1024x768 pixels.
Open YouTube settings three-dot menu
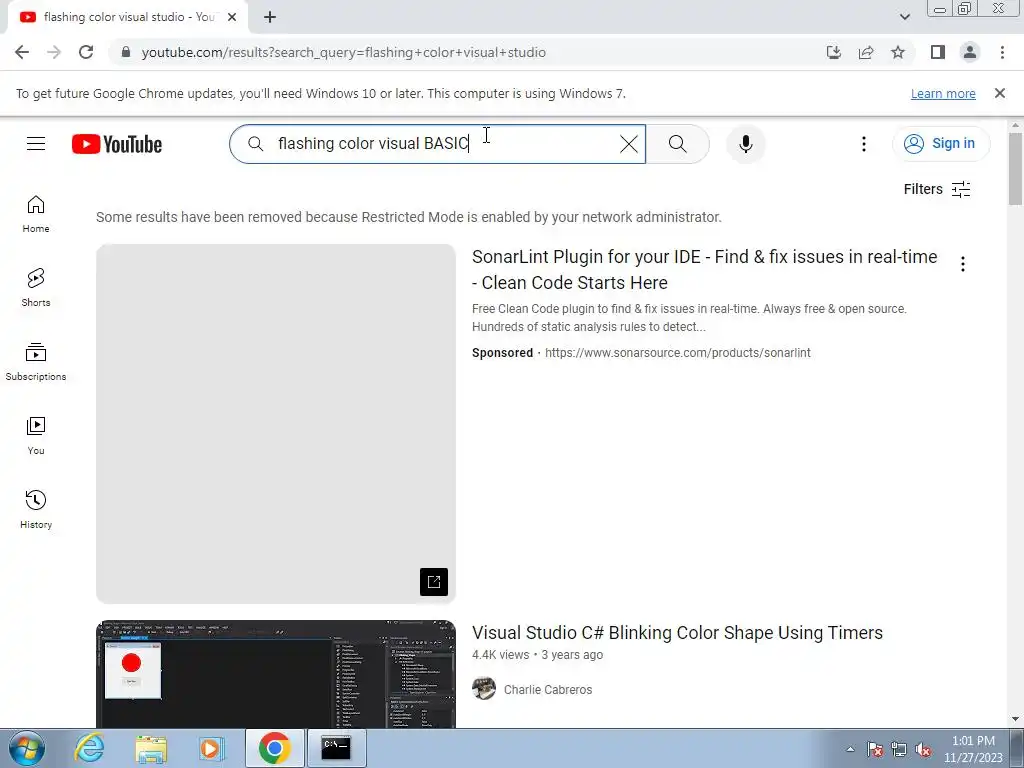pyautogui.click(x=863, y=144)
